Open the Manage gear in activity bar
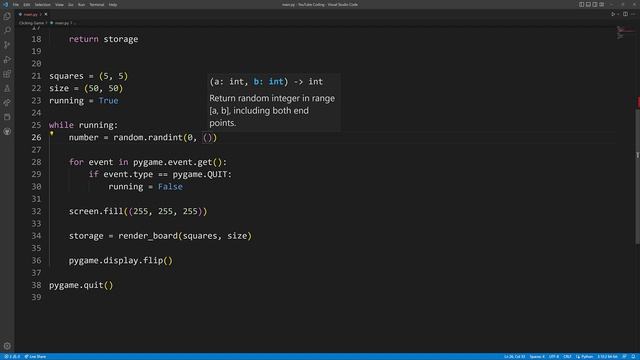This screenshot has height=360, width=640. point(7,346)
